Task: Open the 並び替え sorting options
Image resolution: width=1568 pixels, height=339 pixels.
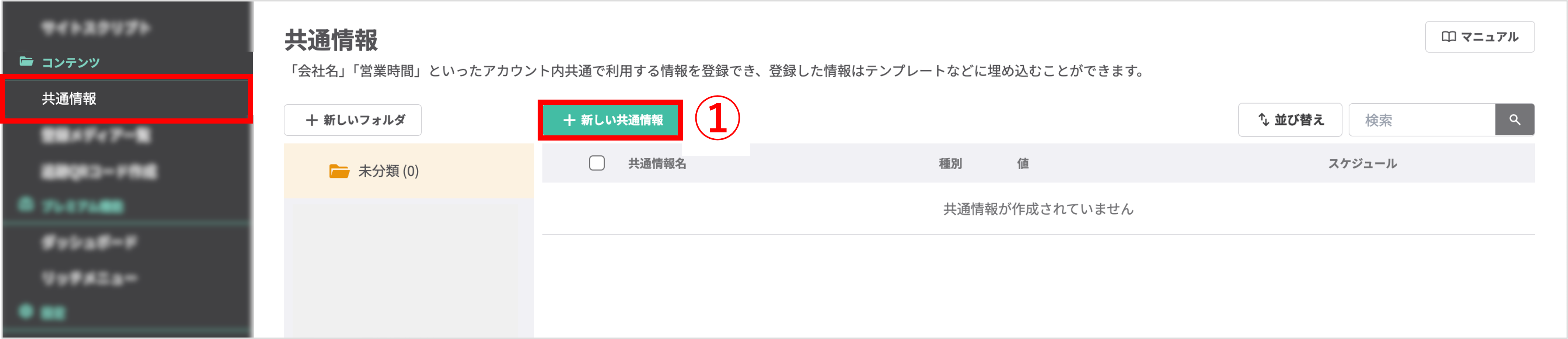Action: pyautogui.click(x=1289, y=120)
